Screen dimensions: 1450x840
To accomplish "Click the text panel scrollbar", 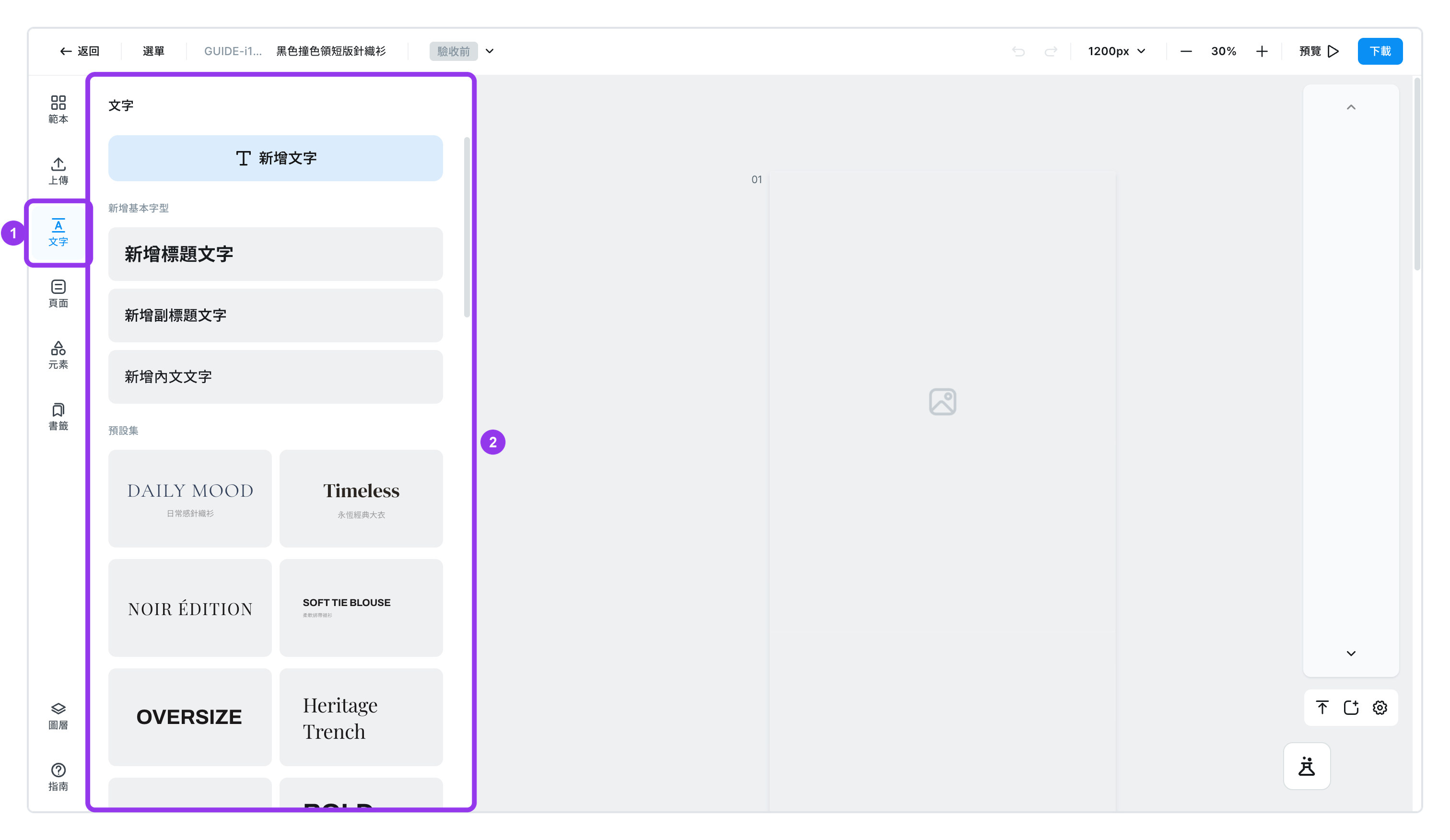I will (x=467, y=227).
